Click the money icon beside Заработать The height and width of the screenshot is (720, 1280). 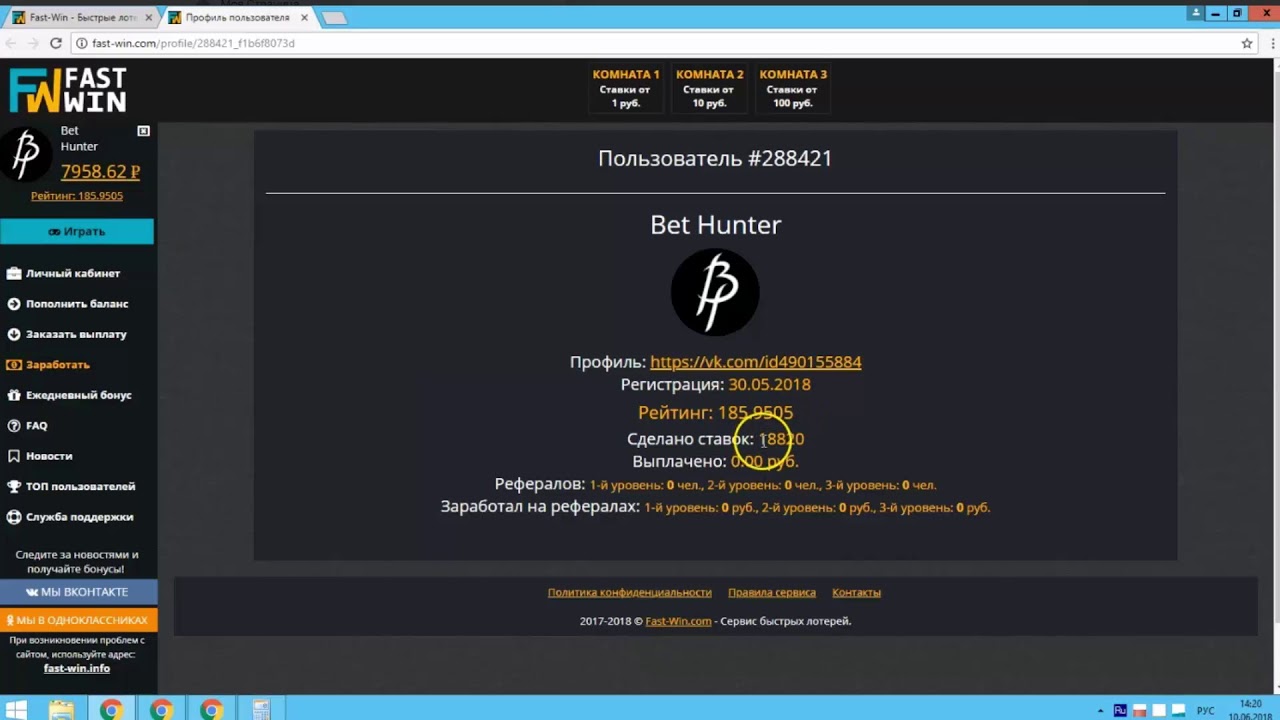click(x=14, y=365)
